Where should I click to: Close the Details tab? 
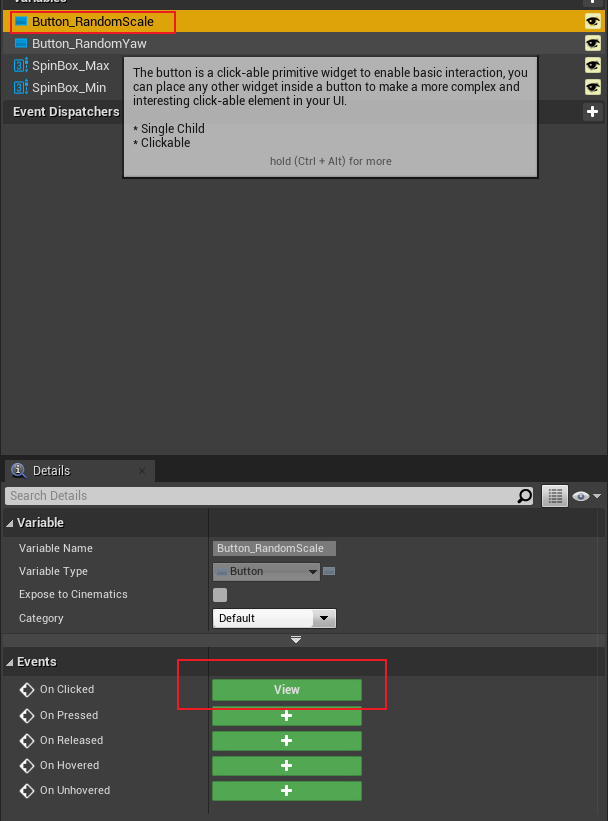pyautogui.click(x=142, y=471)
